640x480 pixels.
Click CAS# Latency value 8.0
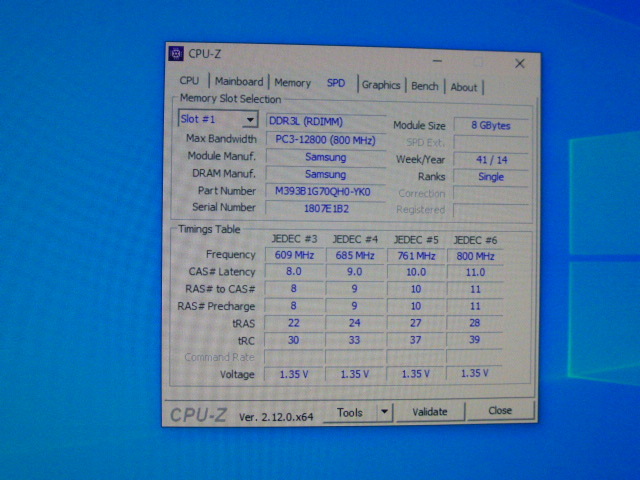pyautogui.click(x=294, y=271)
